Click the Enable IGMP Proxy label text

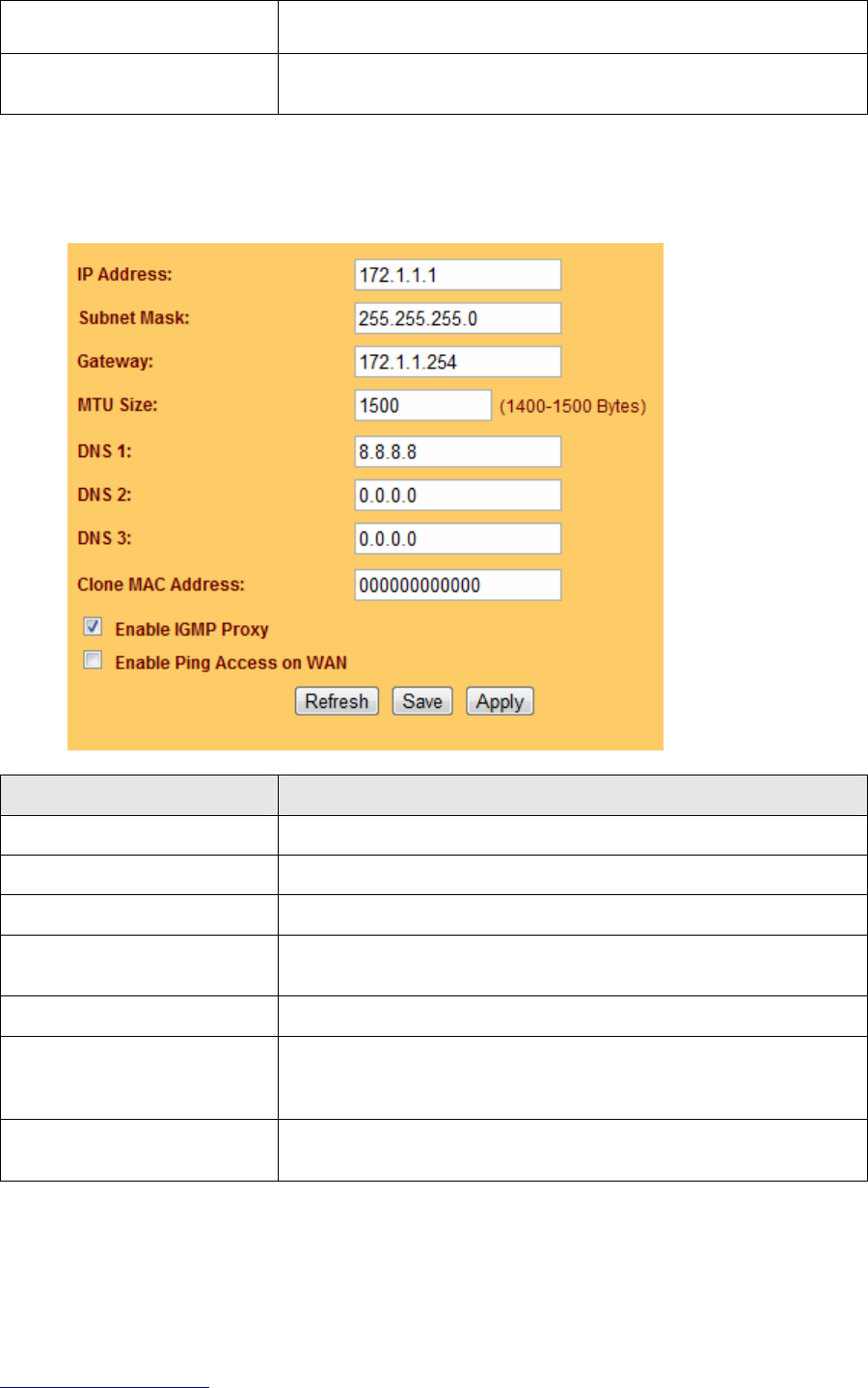(x=192, y=629)
